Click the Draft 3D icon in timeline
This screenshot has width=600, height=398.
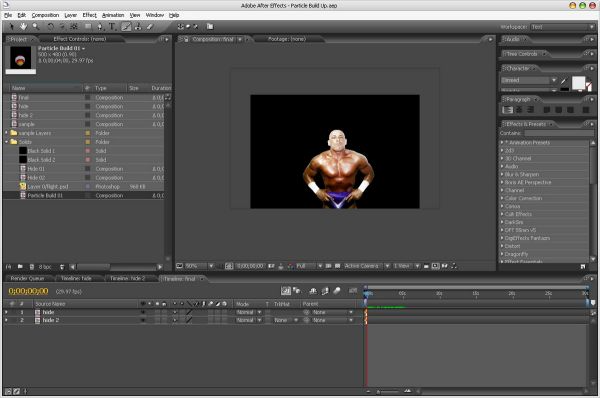pos(297,291)
